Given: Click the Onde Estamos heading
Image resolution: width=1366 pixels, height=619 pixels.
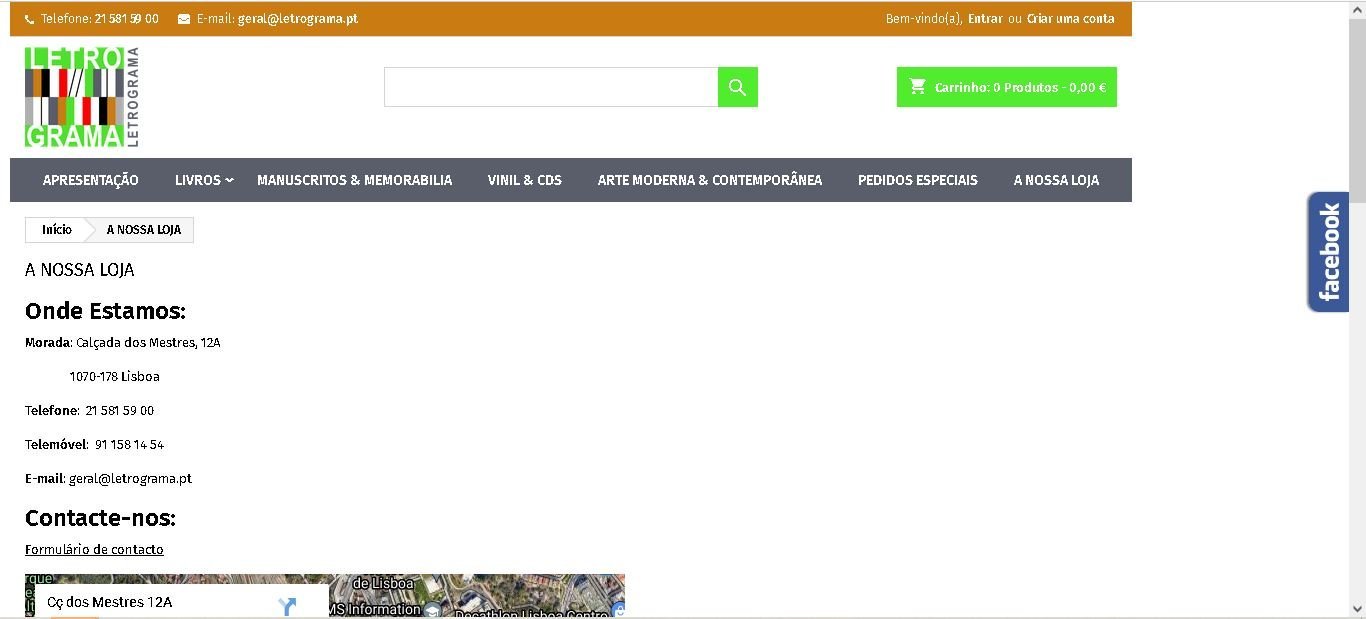Looking at the screenshot, I should pos(105,311).
